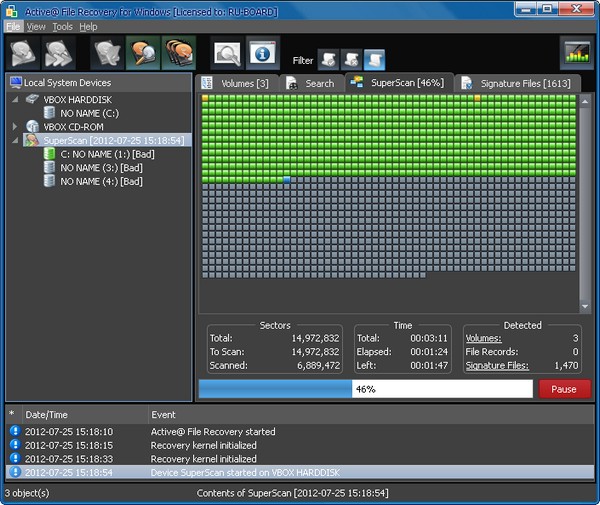Expand the VBOX CD-ROM tree node
Viewport: 600px width, 505px height.
point(15,127)
